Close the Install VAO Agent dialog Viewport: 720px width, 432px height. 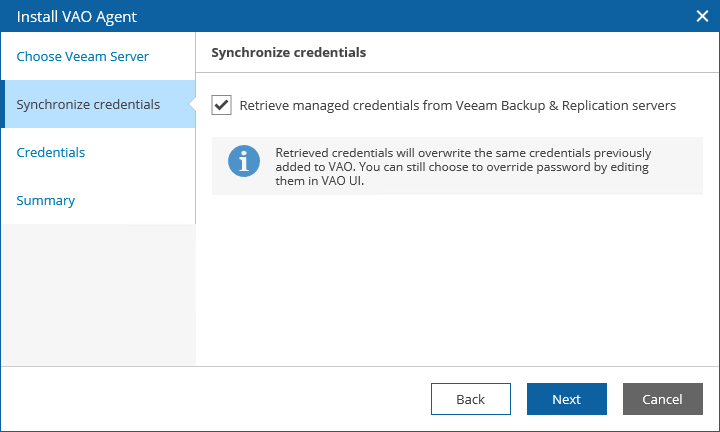pyautogui.click(x=702, y=15)
